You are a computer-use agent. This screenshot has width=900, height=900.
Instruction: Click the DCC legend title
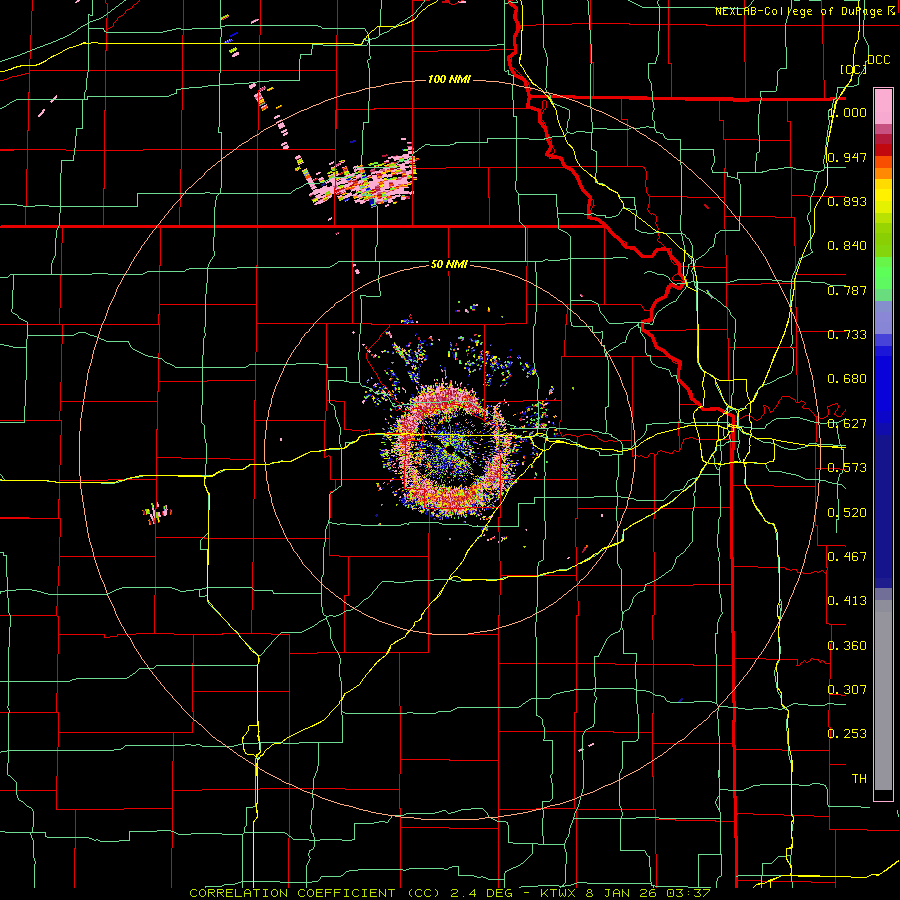879,59
